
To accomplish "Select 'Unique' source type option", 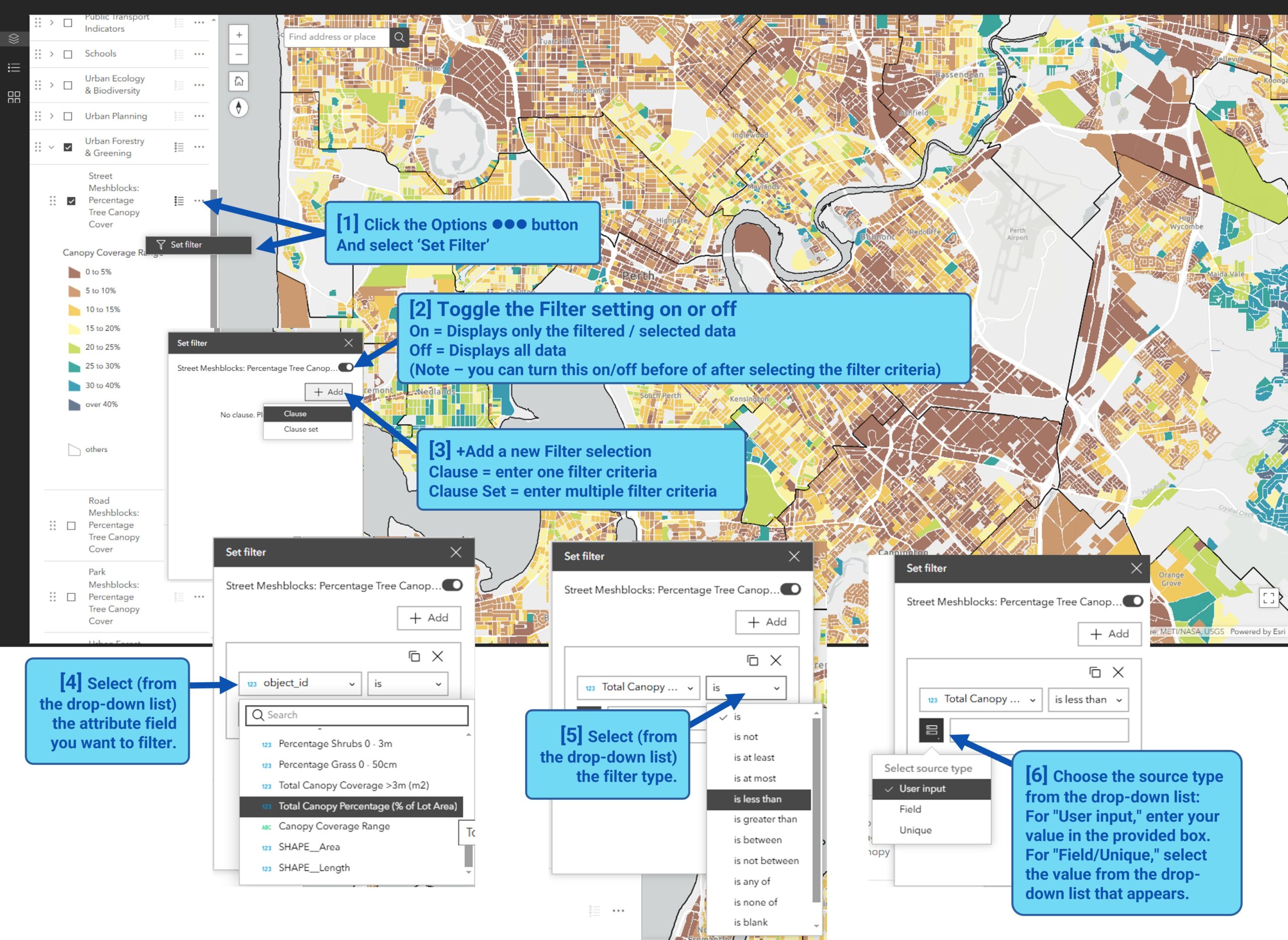I will pos(915,830).
